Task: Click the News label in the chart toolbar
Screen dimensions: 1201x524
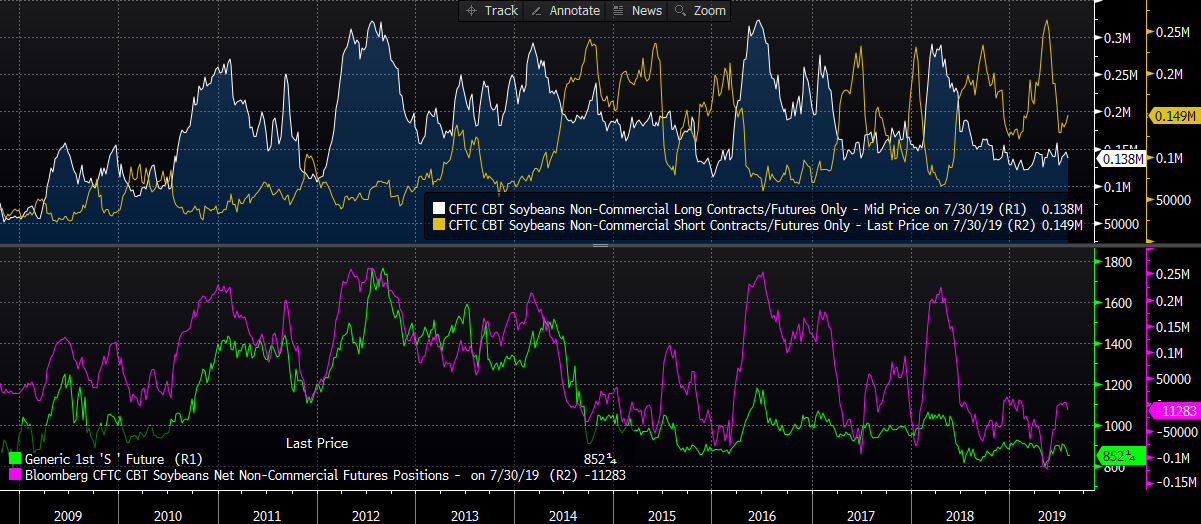Action: coord(646,10)
